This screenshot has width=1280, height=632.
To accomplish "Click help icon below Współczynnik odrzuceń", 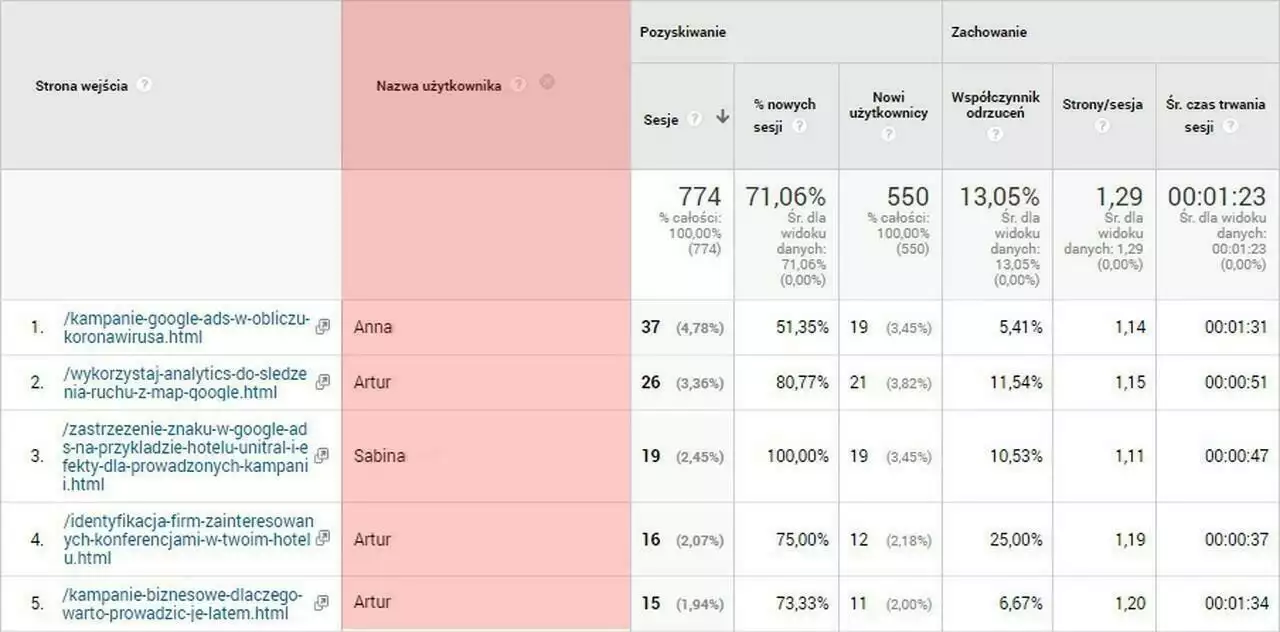I will pyautogui.click(x=996, y=134).
